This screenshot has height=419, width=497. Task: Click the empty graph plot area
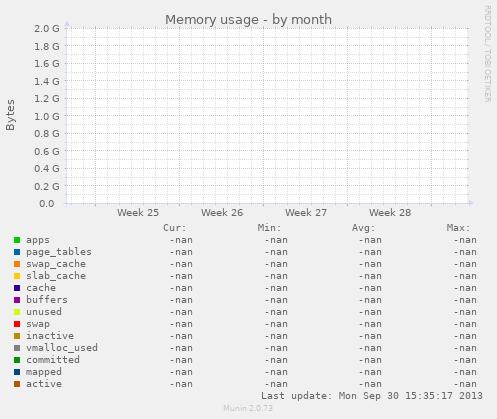(267, 116)
